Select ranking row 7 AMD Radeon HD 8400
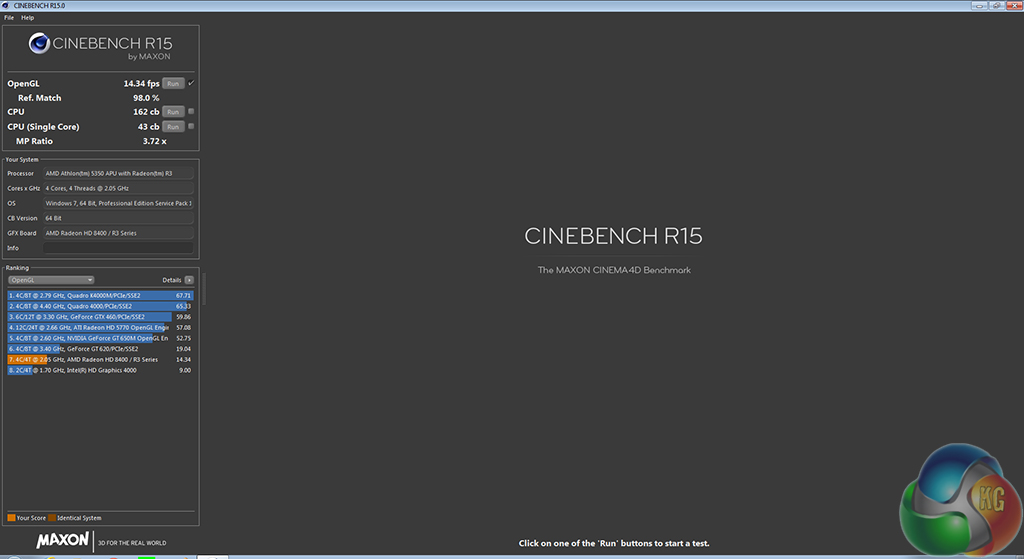1024x559 pixels. (101, 360)
